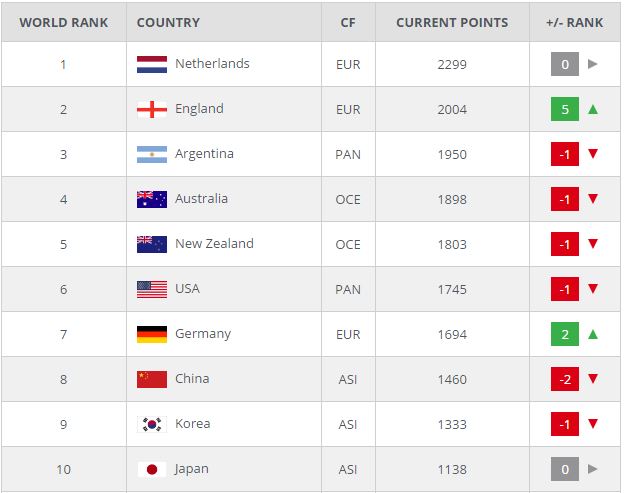Viewport: 624px width, 493px height.
Task: Click the Netherlands gray unchanged arrow
Action: coord(593,64)
